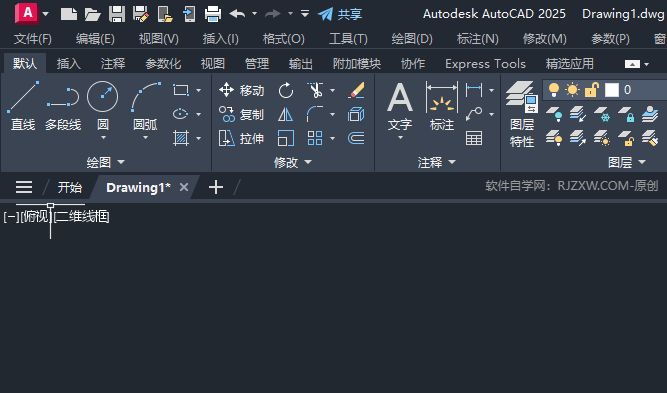The image size is (667, 393).
Task: Click the Open file icon
Action: click(x=92, y=14)
